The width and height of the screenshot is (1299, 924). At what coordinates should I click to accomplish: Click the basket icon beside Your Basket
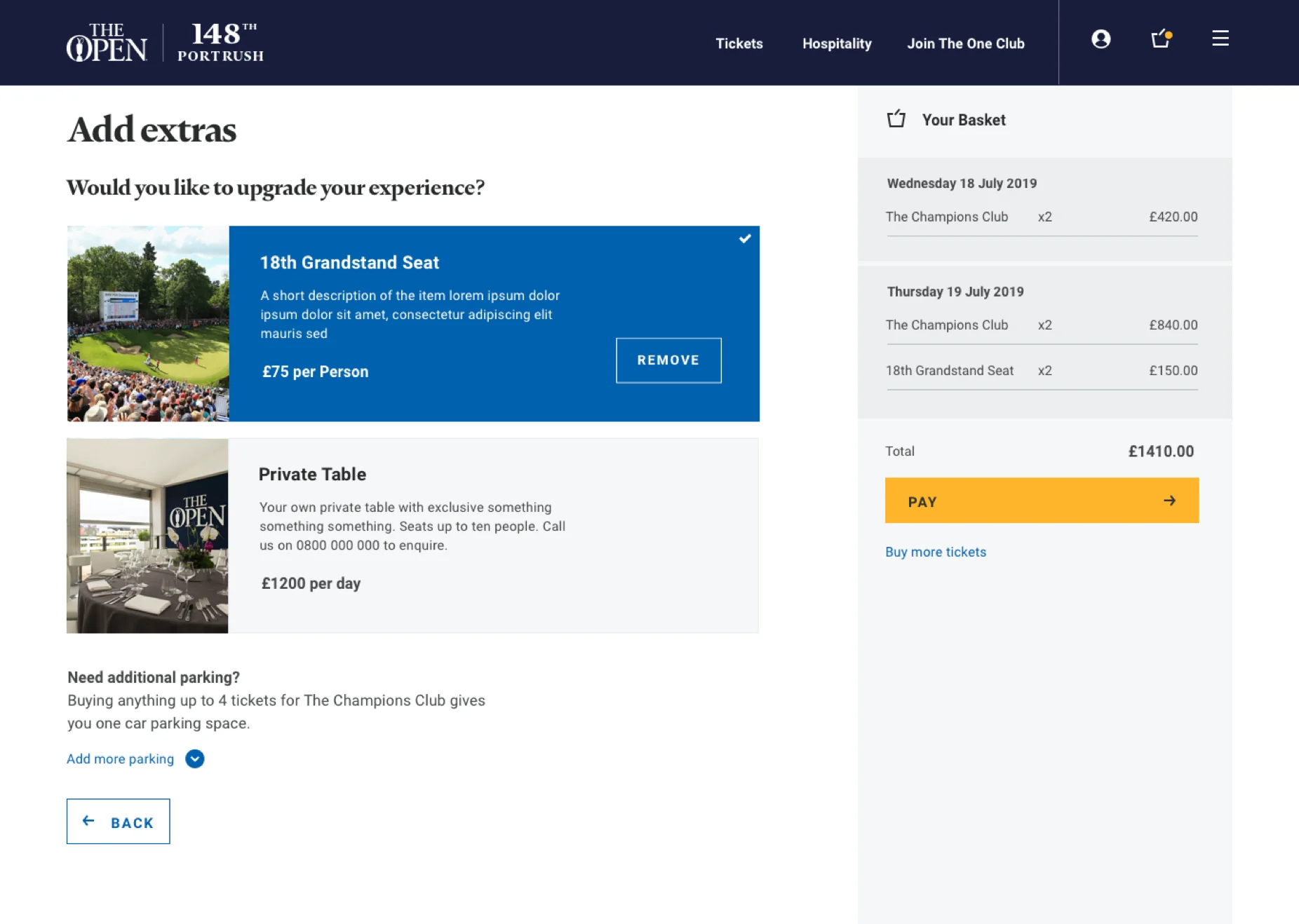point(896,119)
